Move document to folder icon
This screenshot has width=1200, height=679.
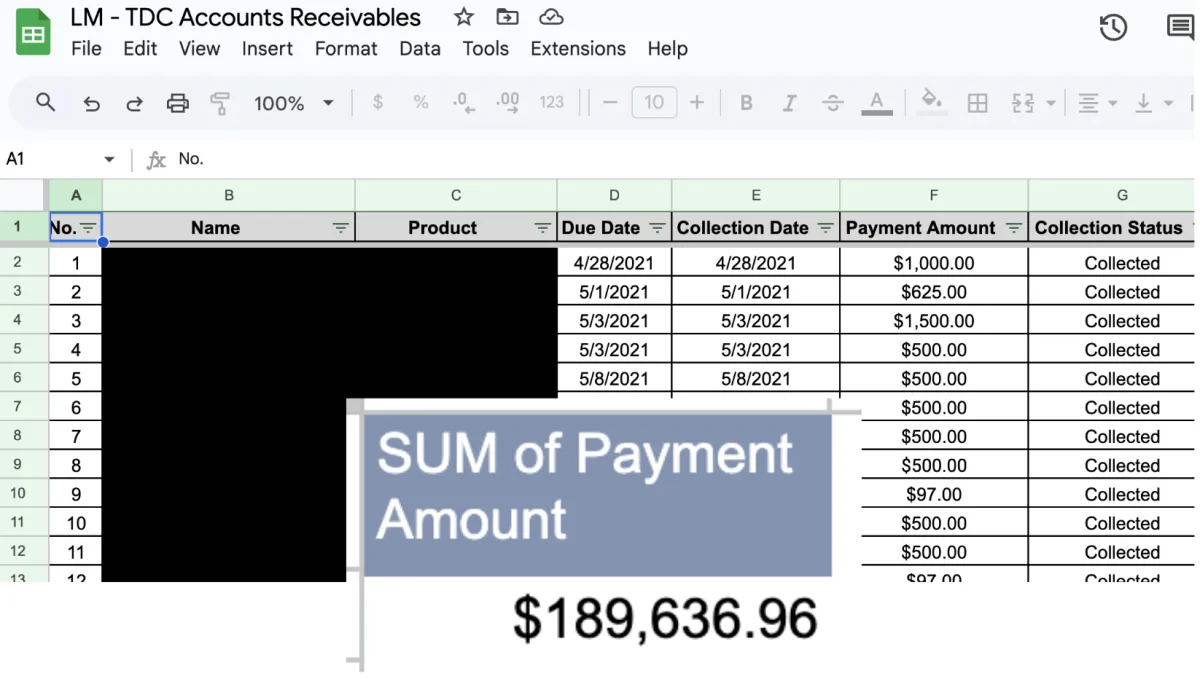pyautogui.click(x=508, y=17)
